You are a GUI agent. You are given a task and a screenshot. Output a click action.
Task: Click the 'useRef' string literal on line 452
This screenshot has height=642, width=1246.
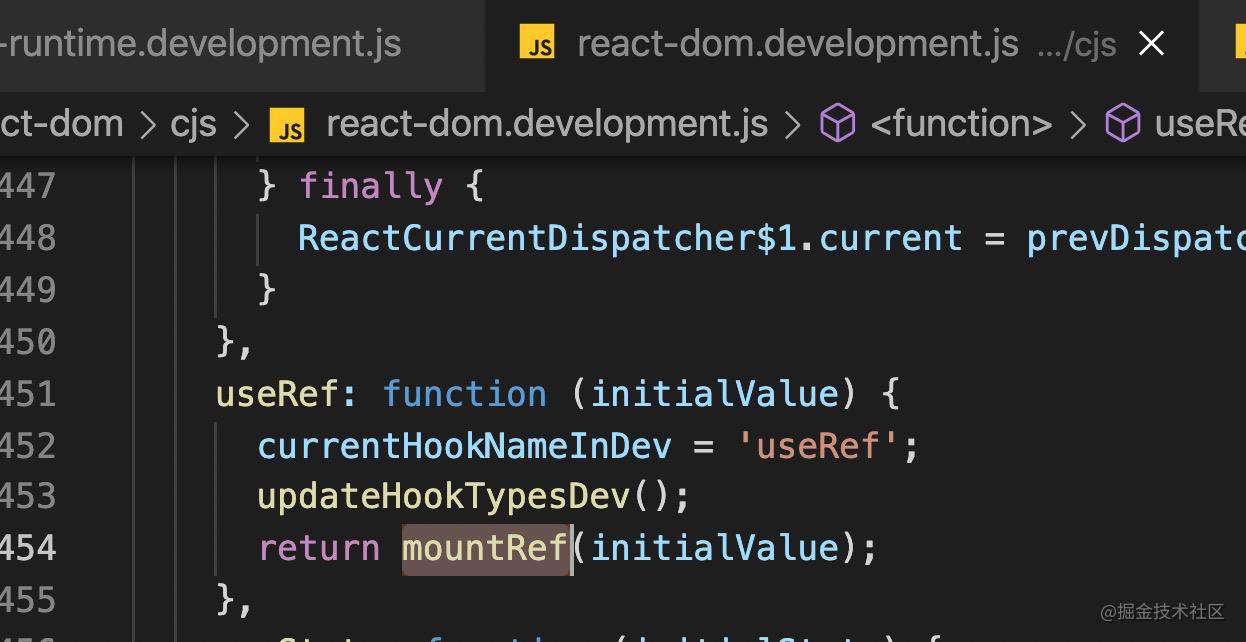[x=818, y=445]
